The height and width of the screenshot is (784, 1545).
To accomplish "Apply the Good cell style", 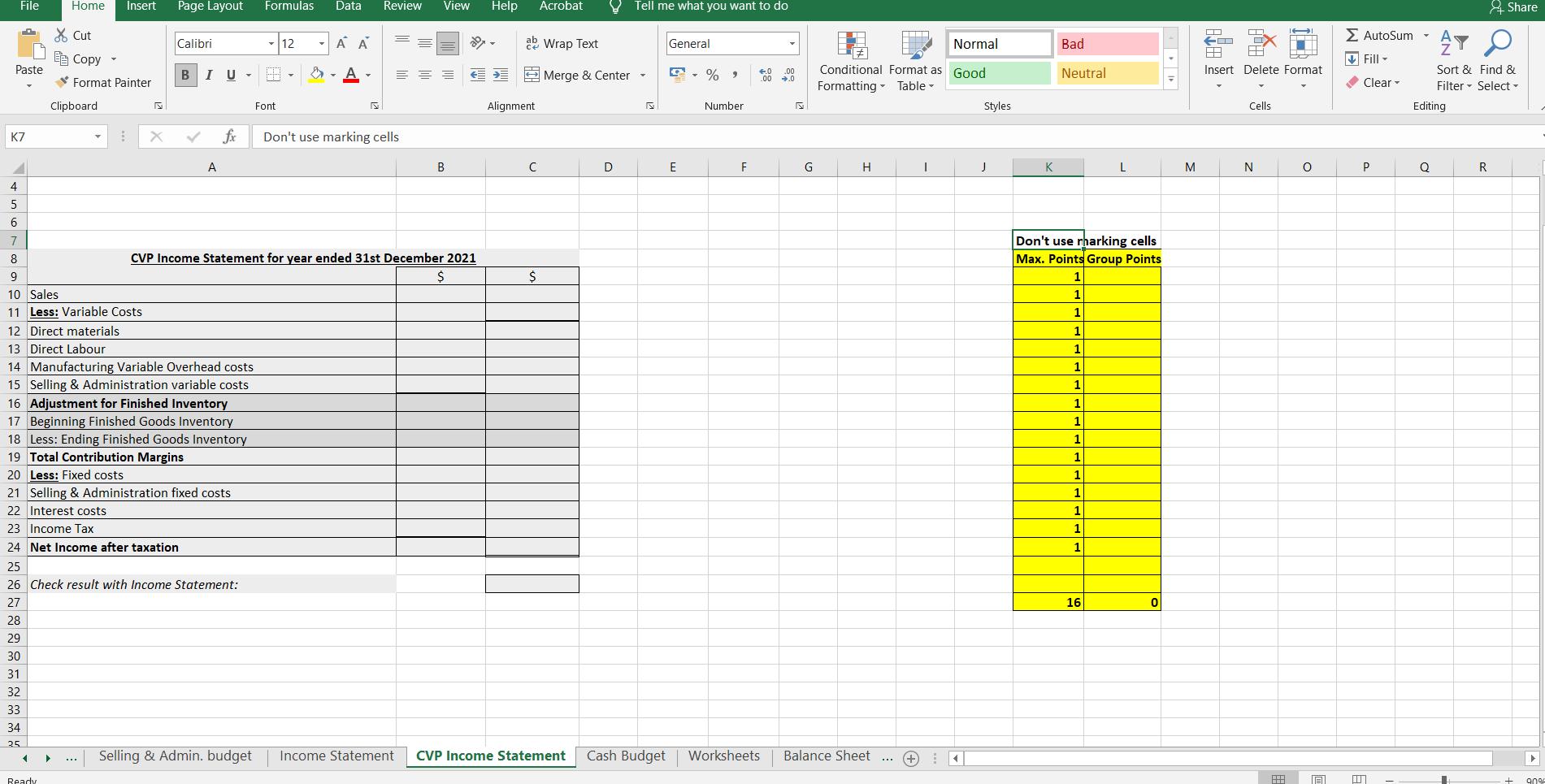I will [999, 73].
